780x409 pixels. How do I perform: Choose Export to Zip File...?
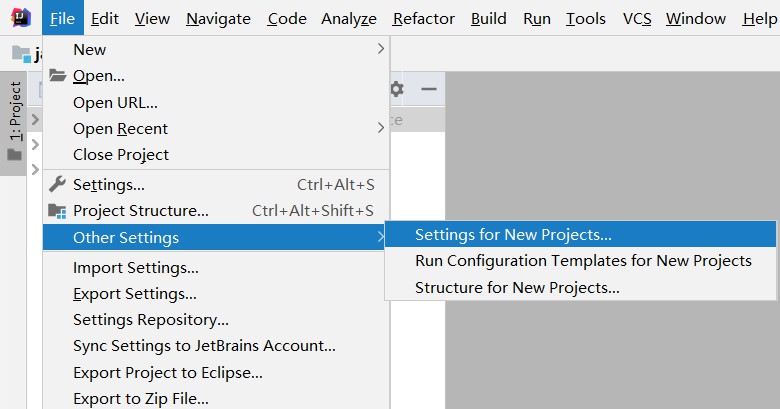(x=141, y=398)
